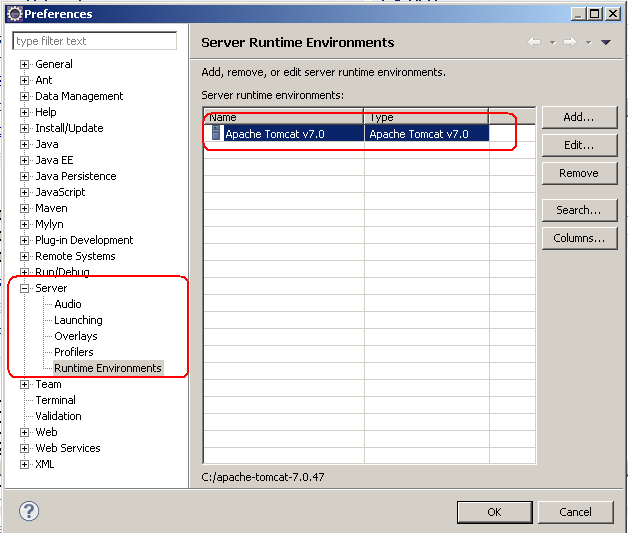
Task: Collapse the Server tree node
Action: [24, 288]
